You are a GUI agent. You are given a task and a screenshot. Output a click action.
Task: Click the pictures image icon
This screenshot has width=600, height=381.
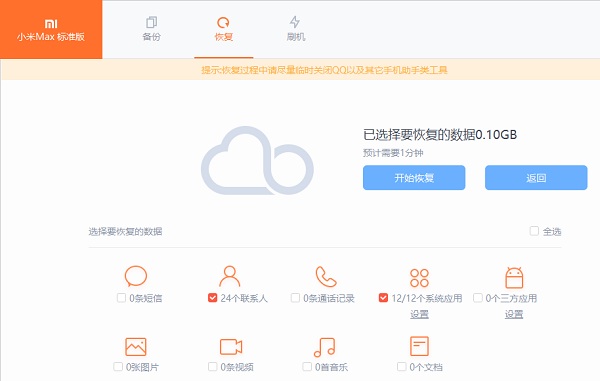point(136,347)
